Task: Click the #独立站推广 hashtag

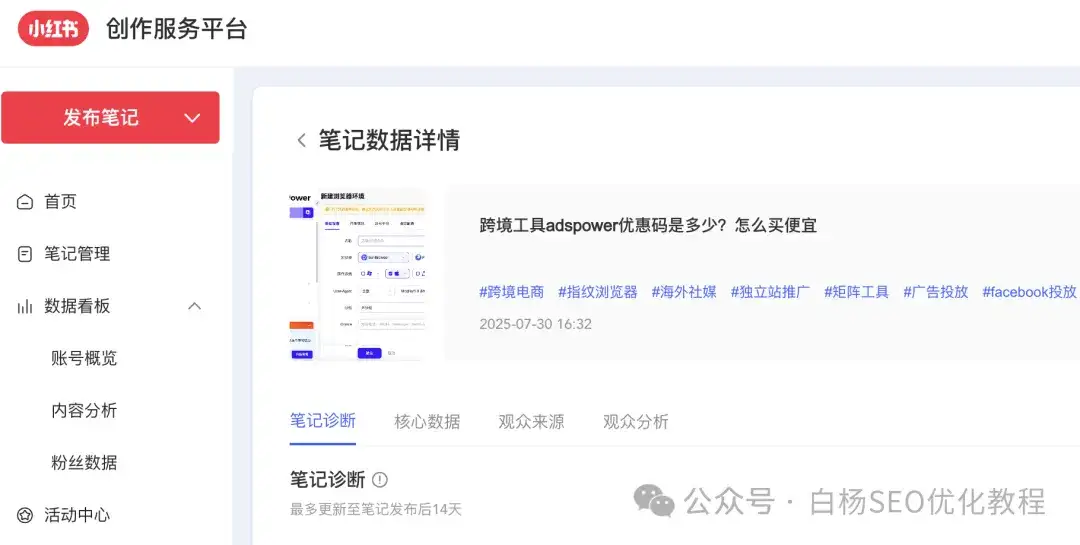Action: (x=771, y=292)
